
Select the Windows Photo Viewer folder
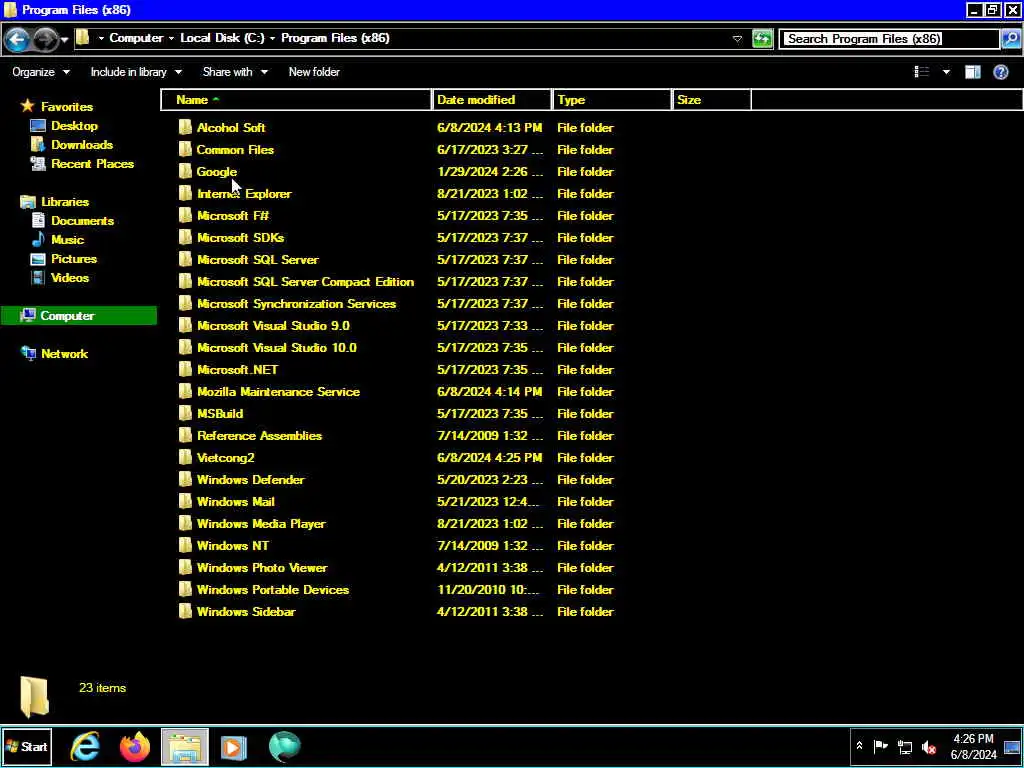pos(262,568)
